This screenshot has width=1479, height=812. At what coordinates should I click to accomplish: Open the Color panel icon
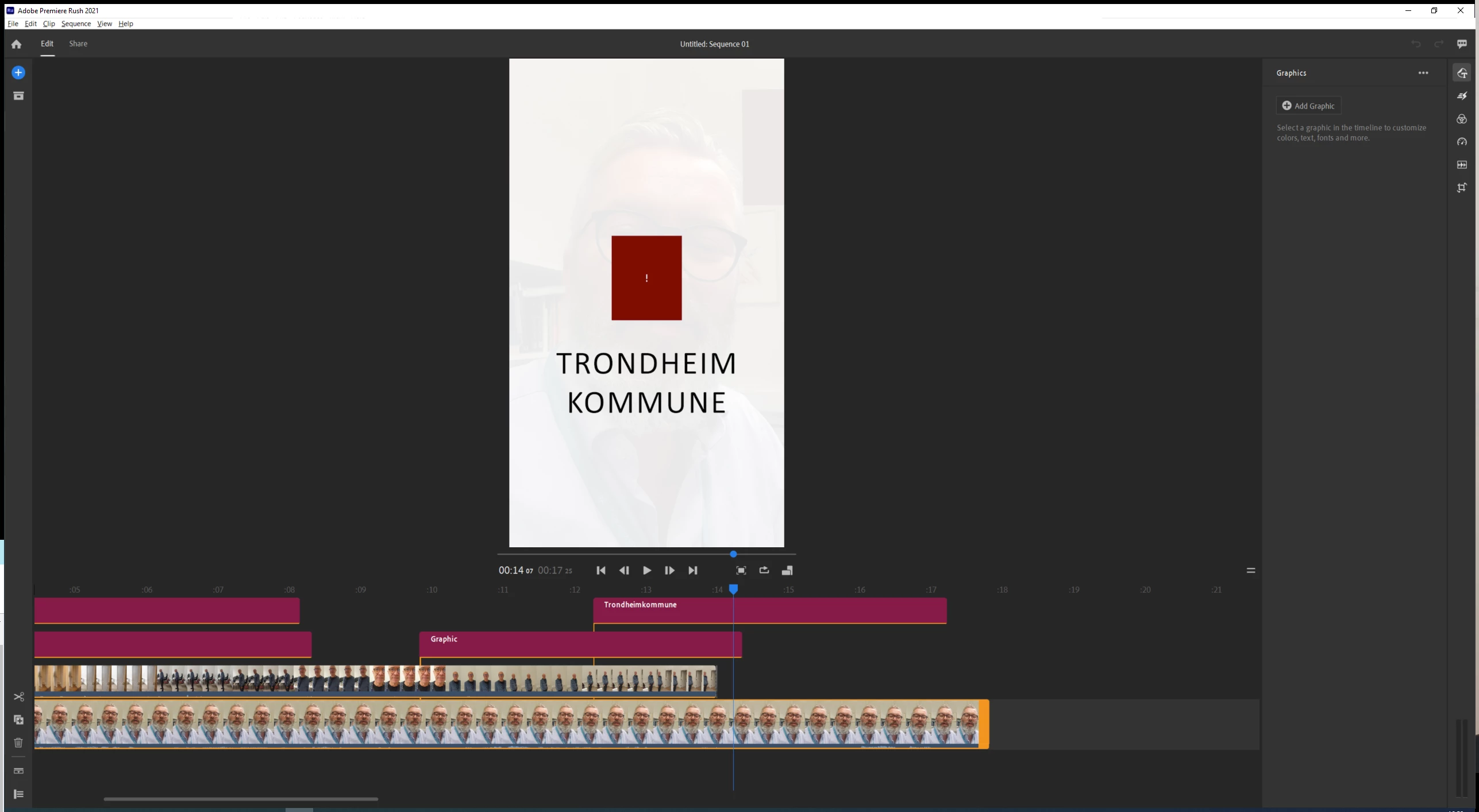(x=1462, y=119)
